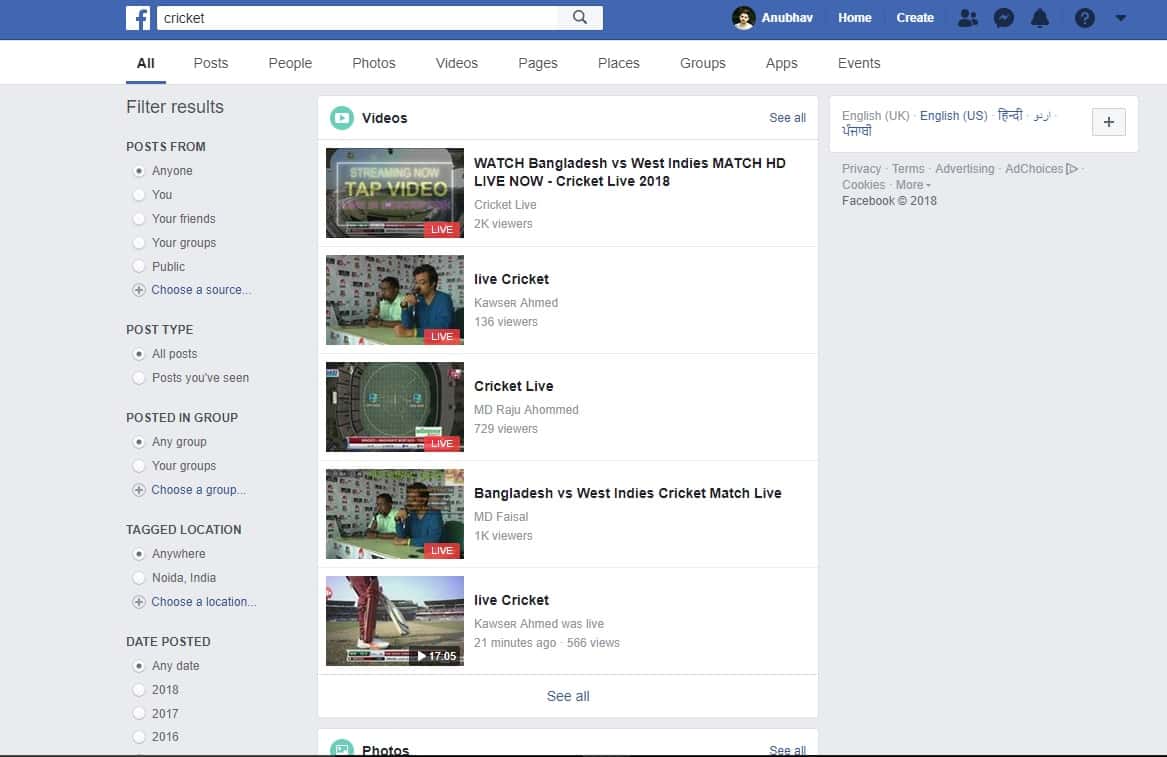
Task: Select the 2017 date filter
Action: pyautogui.click(x=138, y=714)
